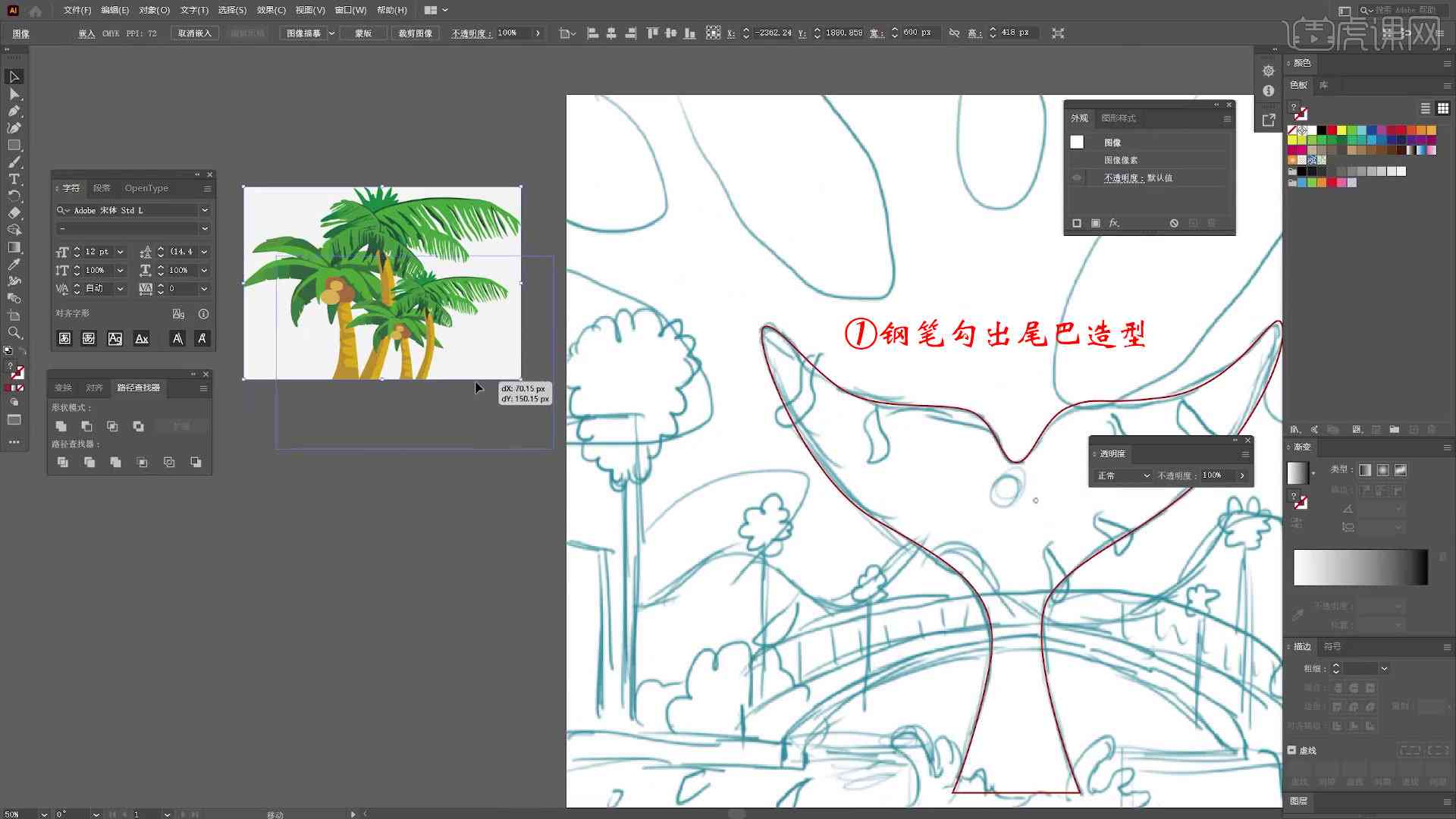
Task: Open Properties gear icon in side dock
Action: tap(1269, 71)
